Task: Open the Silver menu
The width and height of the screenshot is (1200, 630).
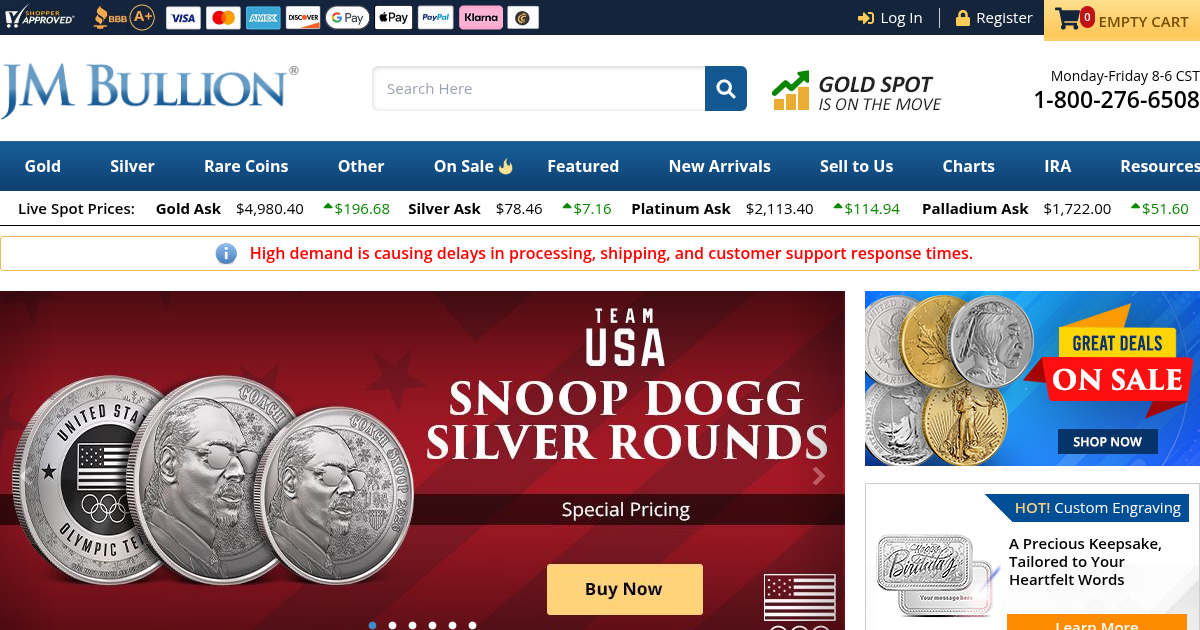Action: [132, 166]
